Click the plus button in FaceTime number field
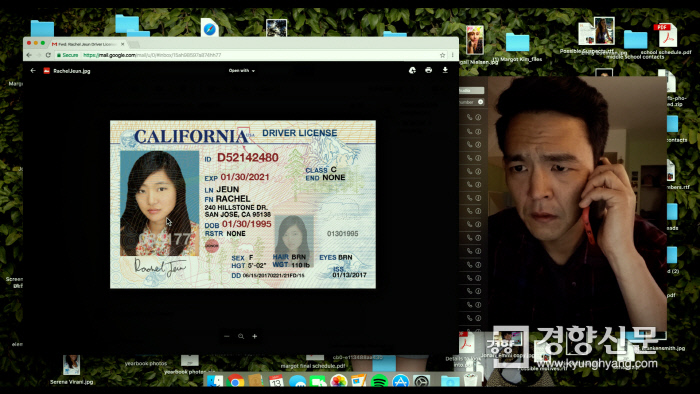This screenshot has height=394, width=700. [480, 102]
